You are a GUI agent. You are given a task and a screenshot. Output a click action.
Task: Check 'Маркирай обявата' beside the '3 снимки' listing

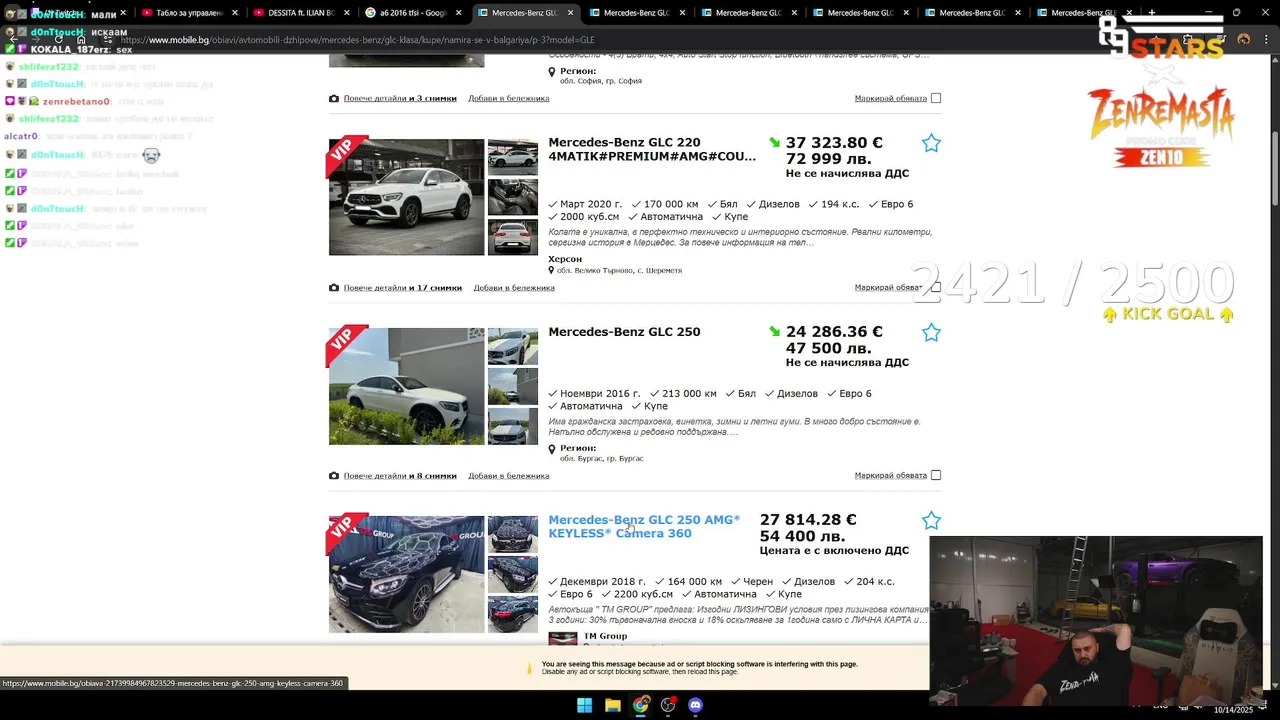coord(936,99)
